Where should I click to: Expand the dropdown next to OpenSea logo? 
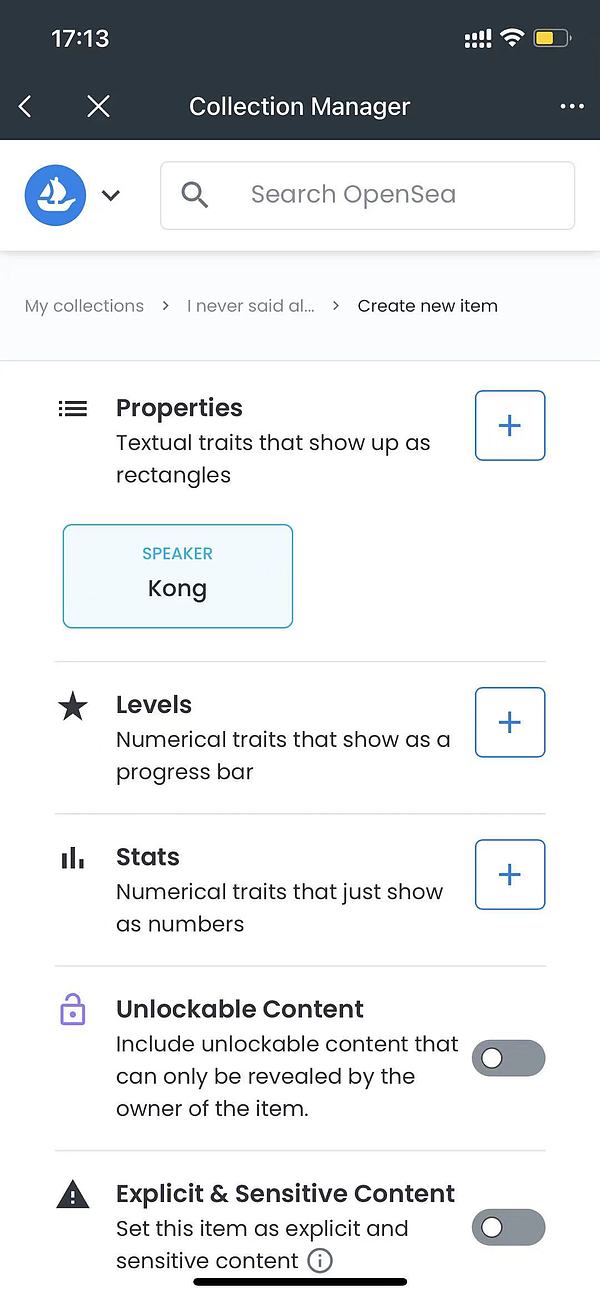pyautogui.click(x=111, y=196)
